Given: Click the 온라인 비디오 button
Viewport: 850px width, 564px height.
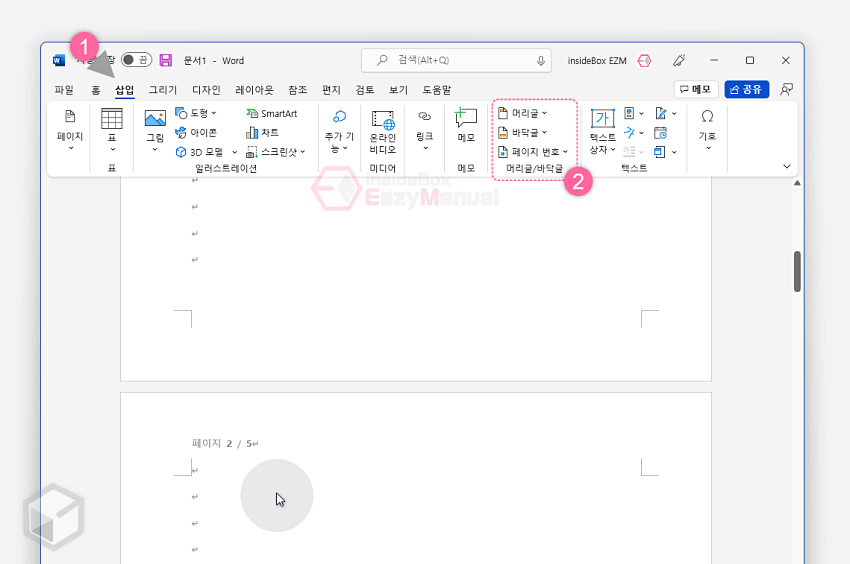Looking at the screenshot, I should pyautogui.click(x=383, y=132).
